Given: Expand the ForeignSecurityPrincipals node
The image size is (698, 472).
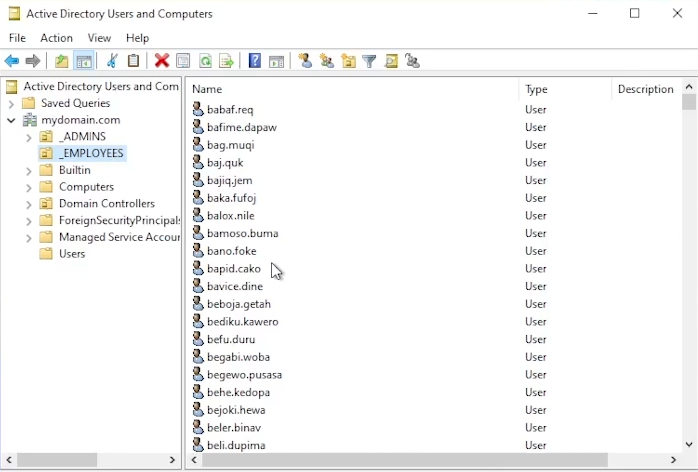Looking at the screenshot, I should point(29,221).
